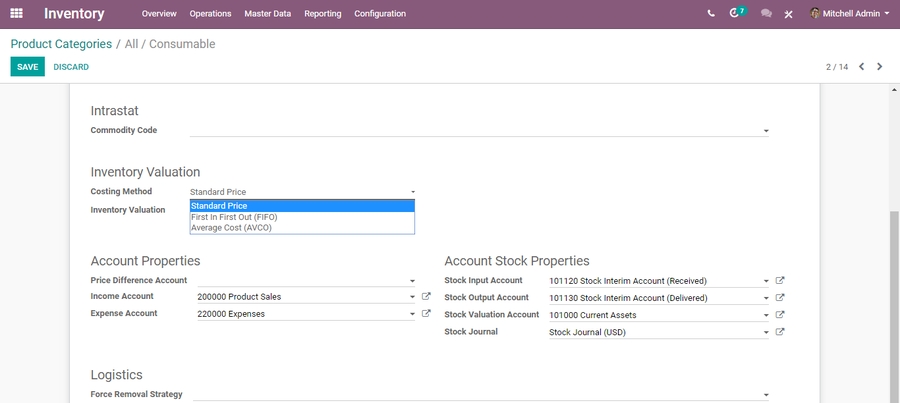Viewport: 900px width, 403px height.
Task: Click the phone call icon
Action: [x=711, y=14]
